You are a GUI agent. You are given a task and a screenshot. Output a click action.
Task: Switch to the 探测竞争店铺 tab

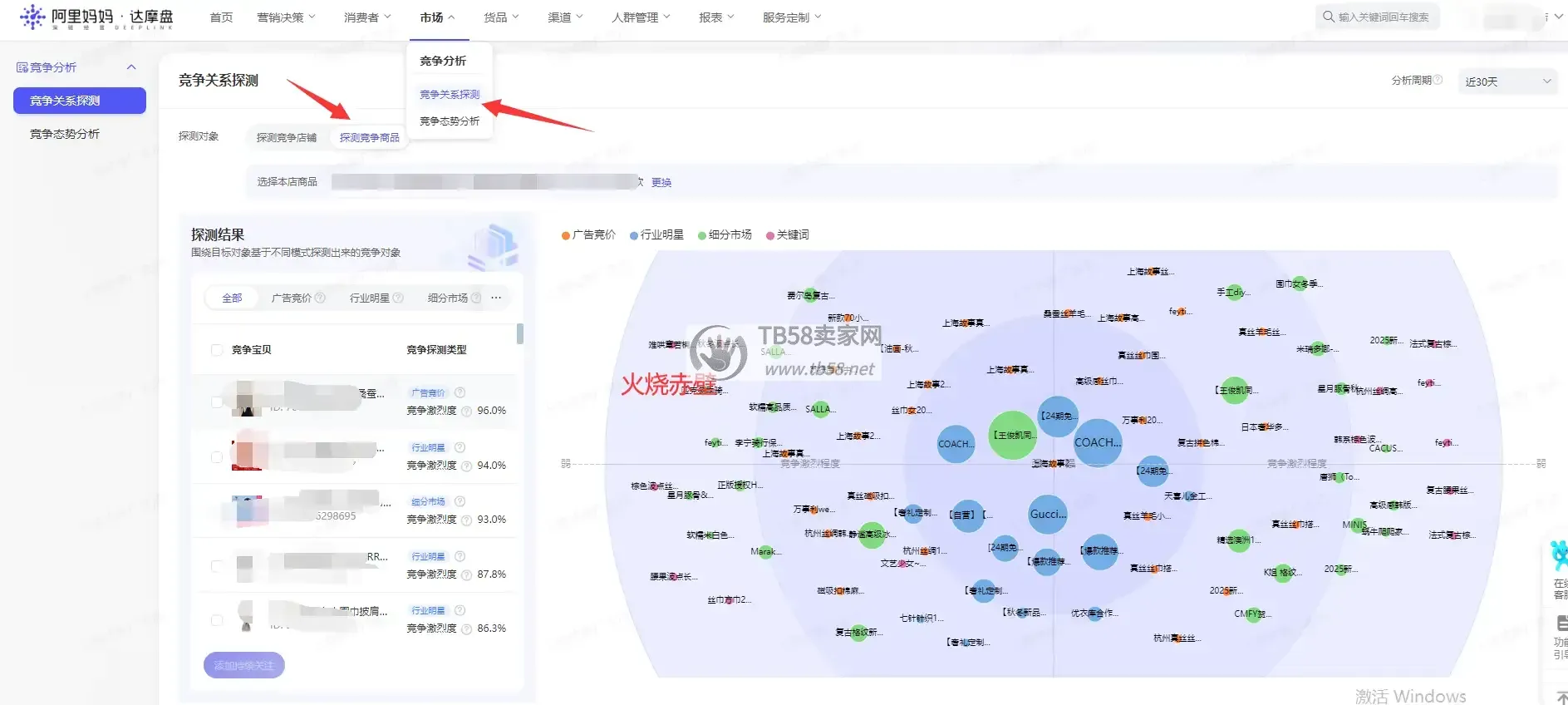click(287, 138)
